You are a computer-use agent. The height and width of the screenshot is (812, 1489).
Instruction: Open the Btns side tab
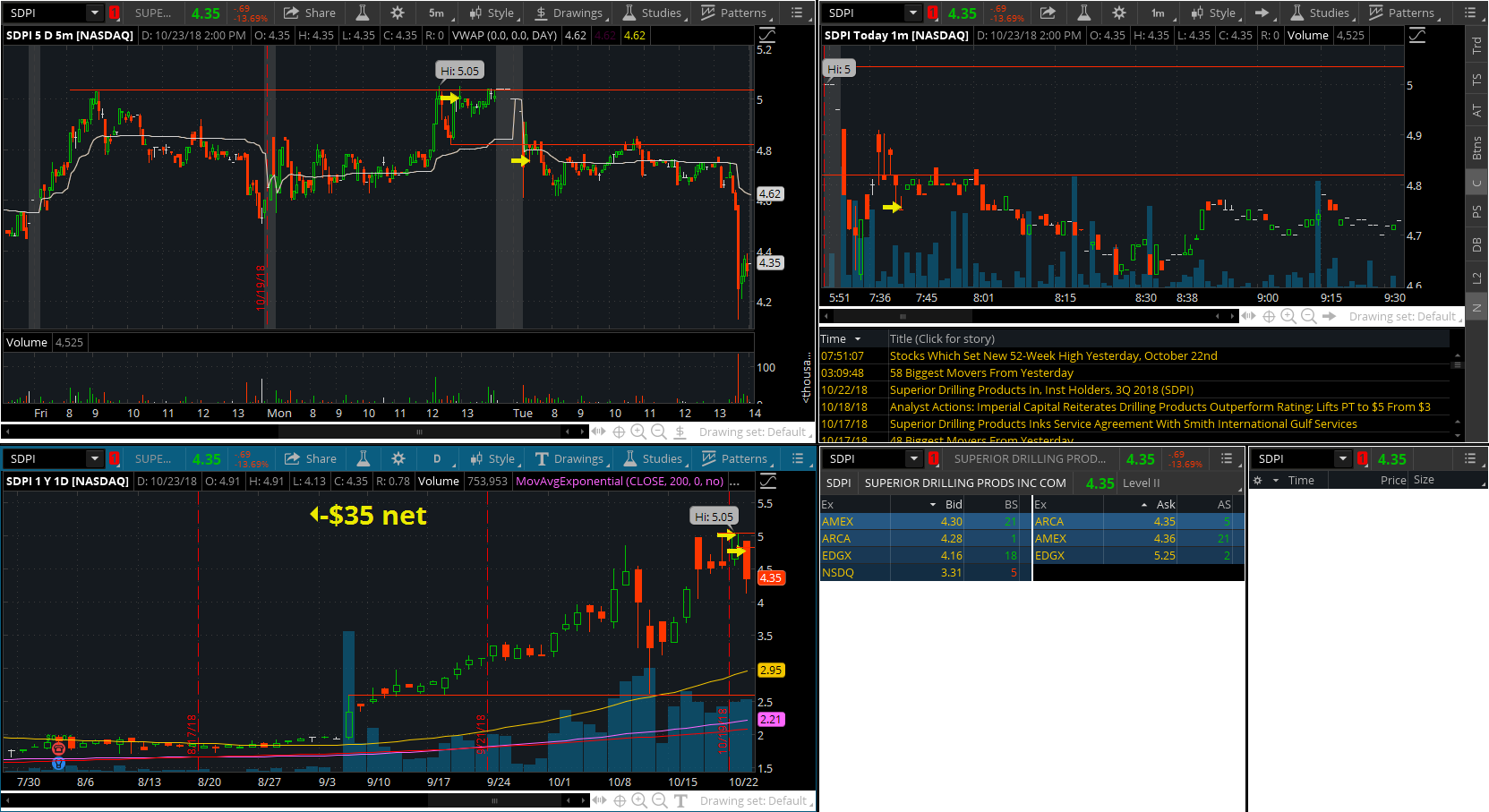click(1476, 147)
